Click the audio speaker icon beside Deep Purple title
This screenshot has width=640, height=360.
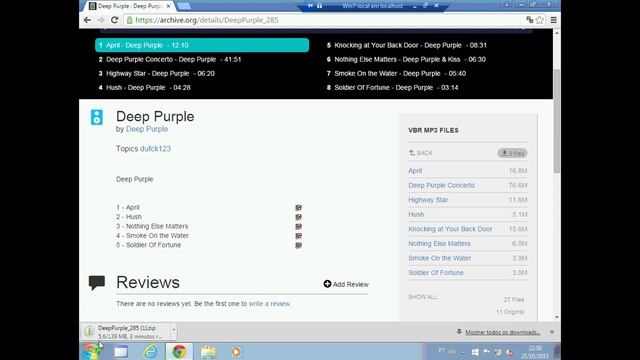click(97, 117)
